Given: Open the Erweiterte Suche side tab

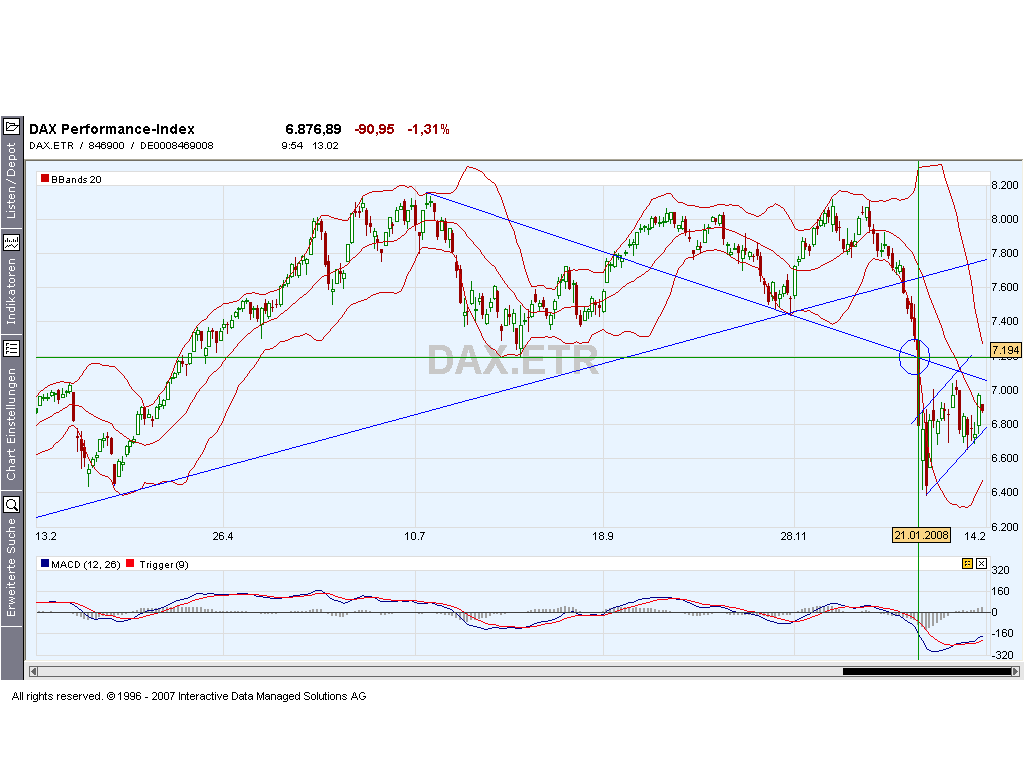Looking at the screenshot, I should point(12,567).
